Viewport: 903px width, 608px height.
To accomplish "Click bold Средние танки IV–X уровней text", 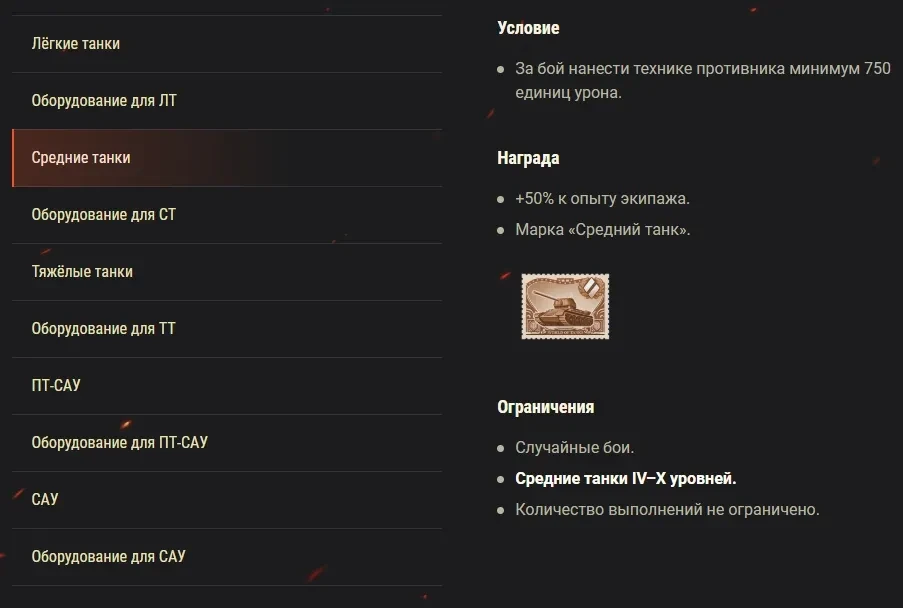I will point(626,479).
